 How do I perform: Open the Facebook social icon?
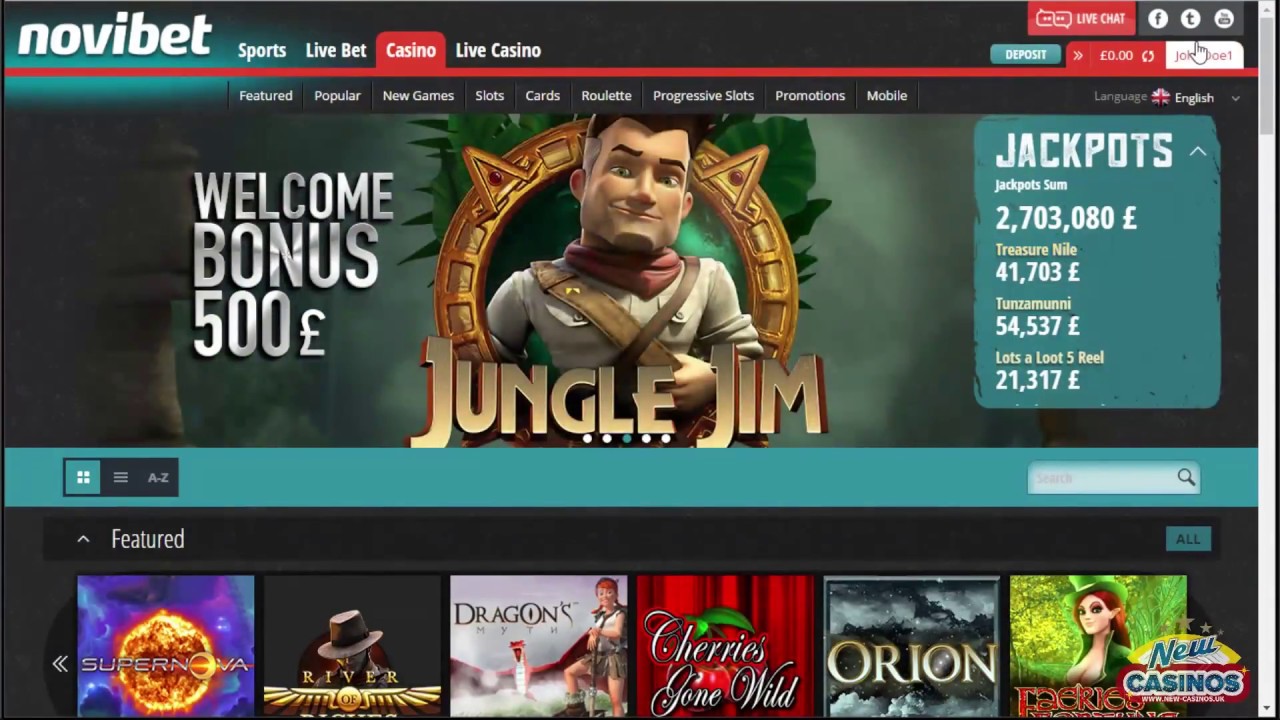[x=1157, y=18]
